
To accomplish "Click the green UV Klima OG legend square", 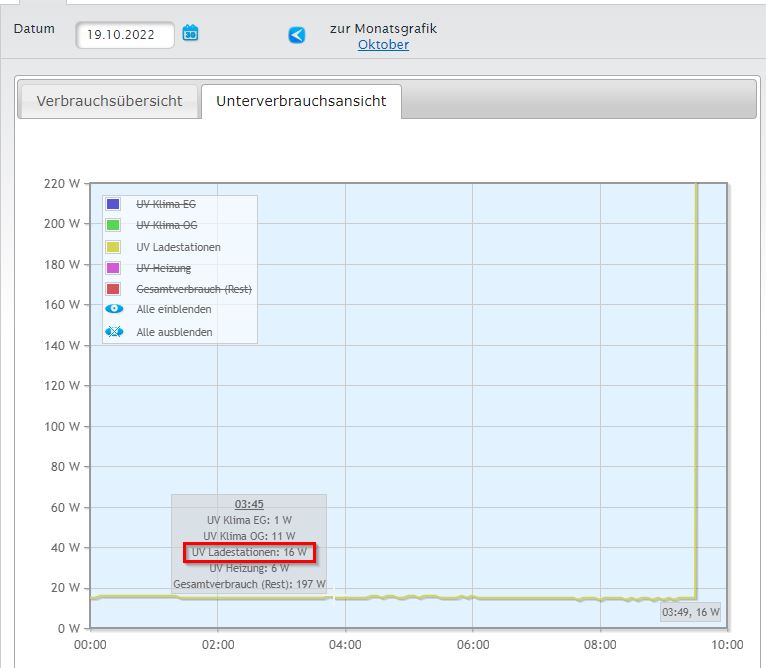I will pos(113,225).
